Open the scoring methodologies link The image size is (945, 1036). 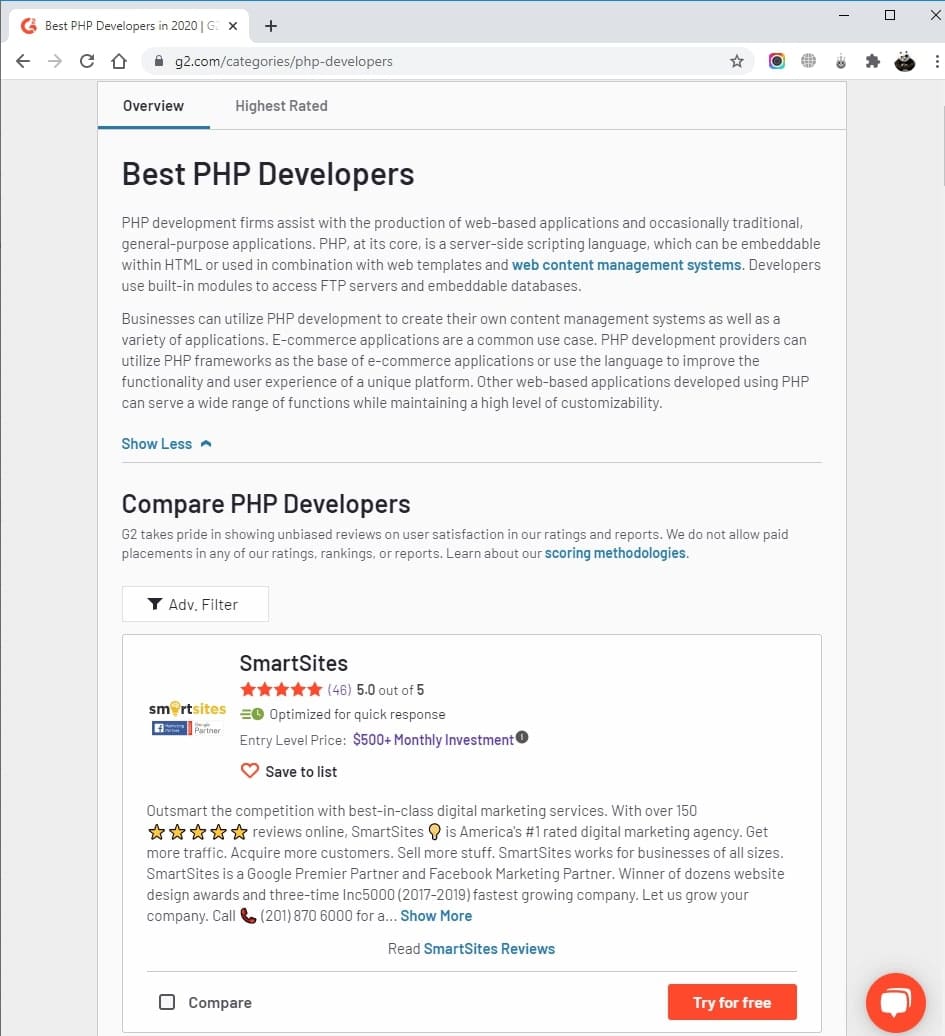tap(615, 553)
